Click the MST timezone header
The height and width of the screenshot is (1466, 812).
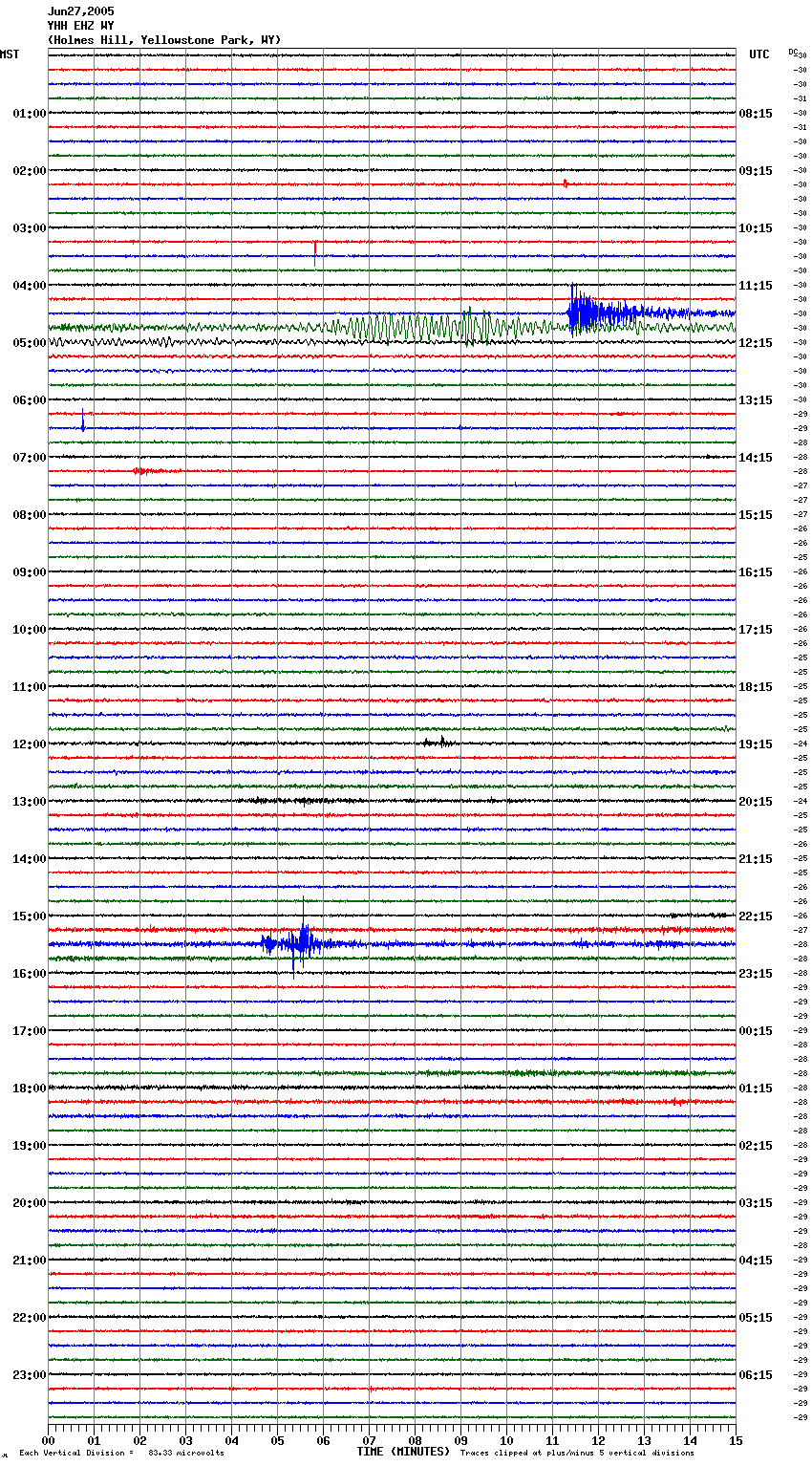[10, 54]
